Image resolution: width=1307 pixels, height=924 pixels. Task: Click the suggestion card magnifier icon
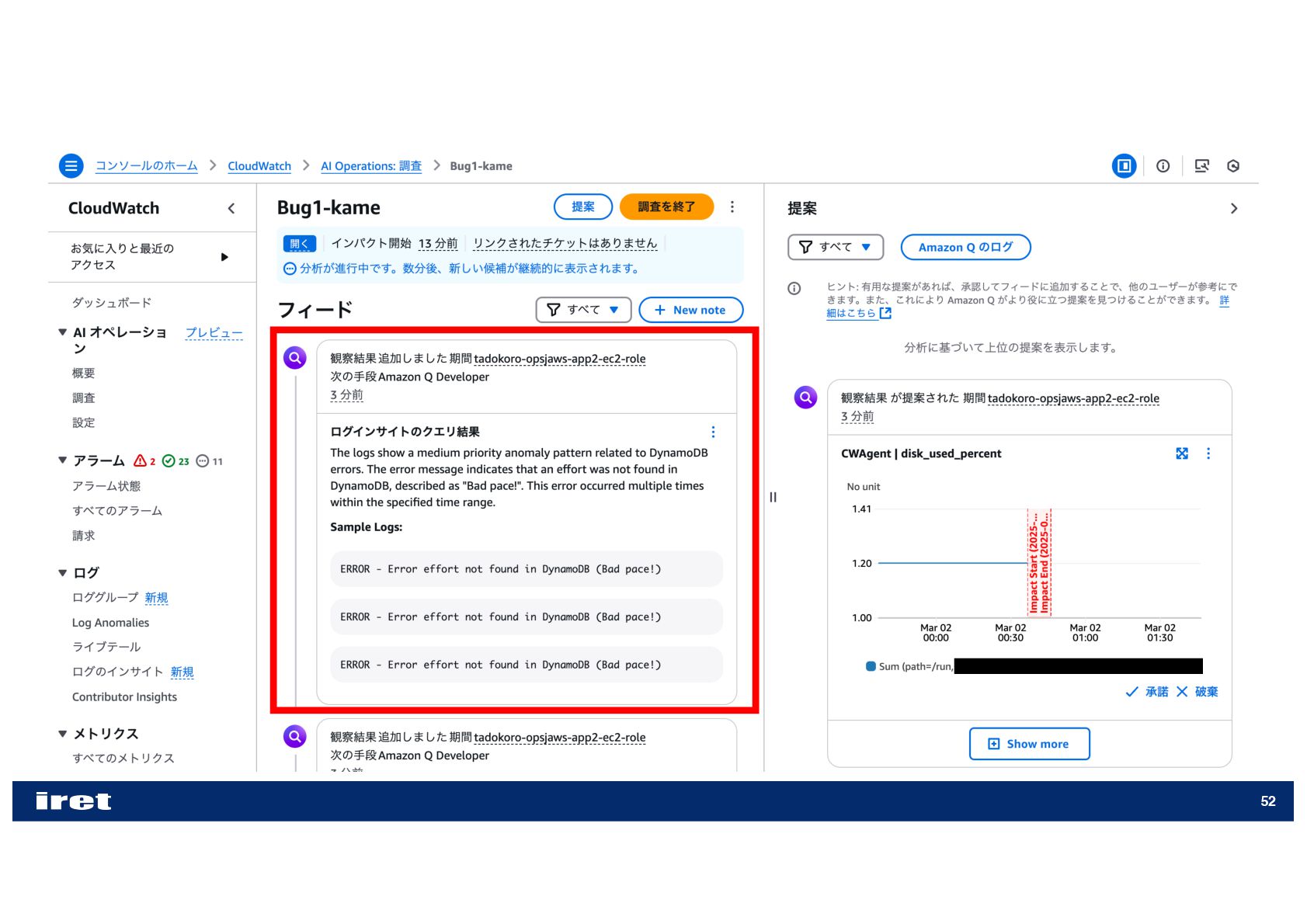[805, 398]
